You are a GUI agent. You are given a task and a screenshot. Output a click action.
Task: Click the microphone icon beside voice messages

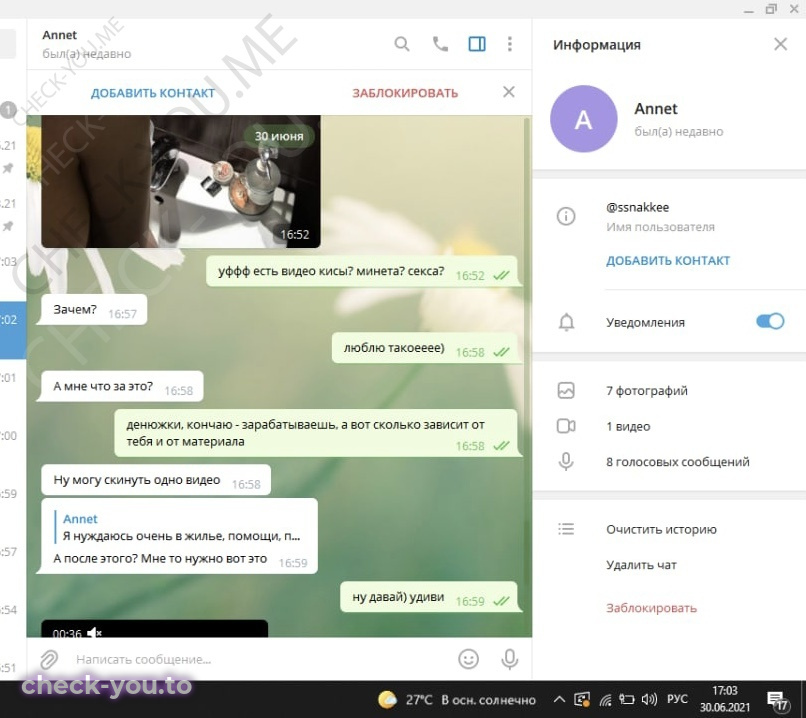click(566, 462)
